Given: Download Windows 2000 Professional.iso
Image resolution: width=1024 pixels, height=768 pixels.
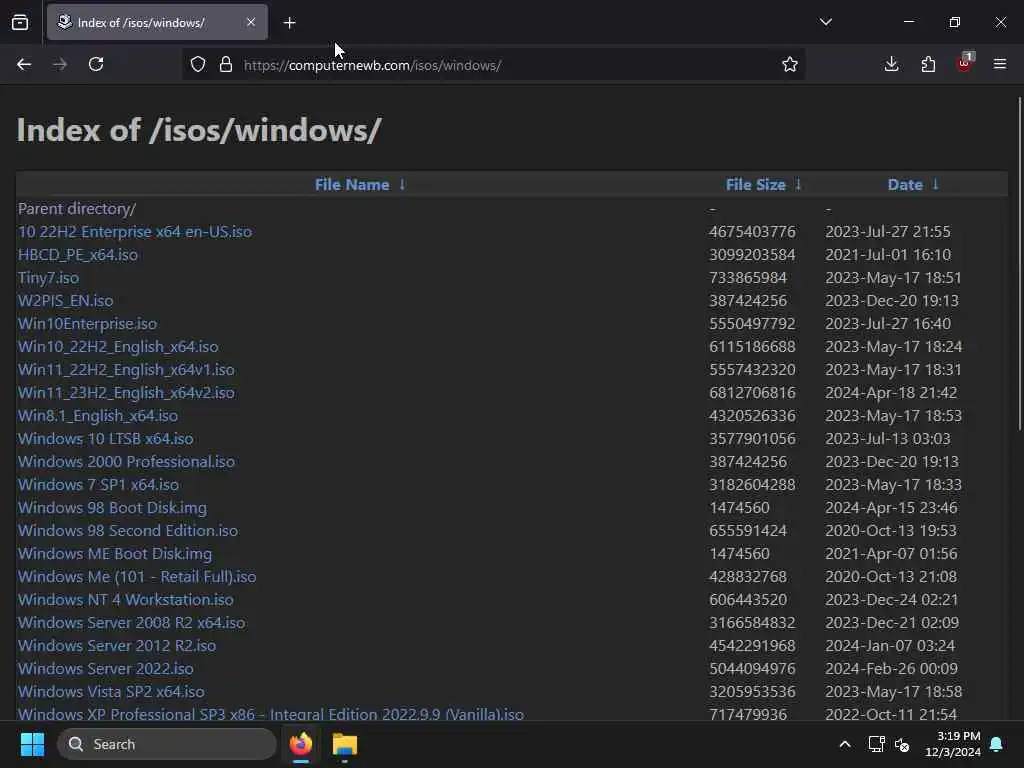Looking at the screenshot, I should (126, 462).
